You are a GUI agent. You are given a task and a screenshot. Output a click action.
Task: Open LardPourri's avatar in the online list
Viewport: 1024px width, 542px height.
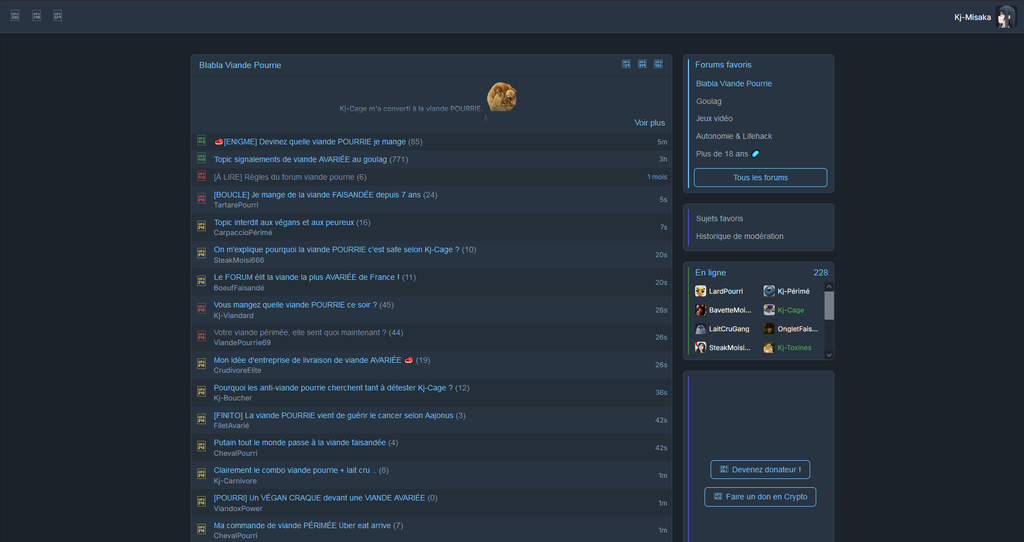[x=701, y=291]
